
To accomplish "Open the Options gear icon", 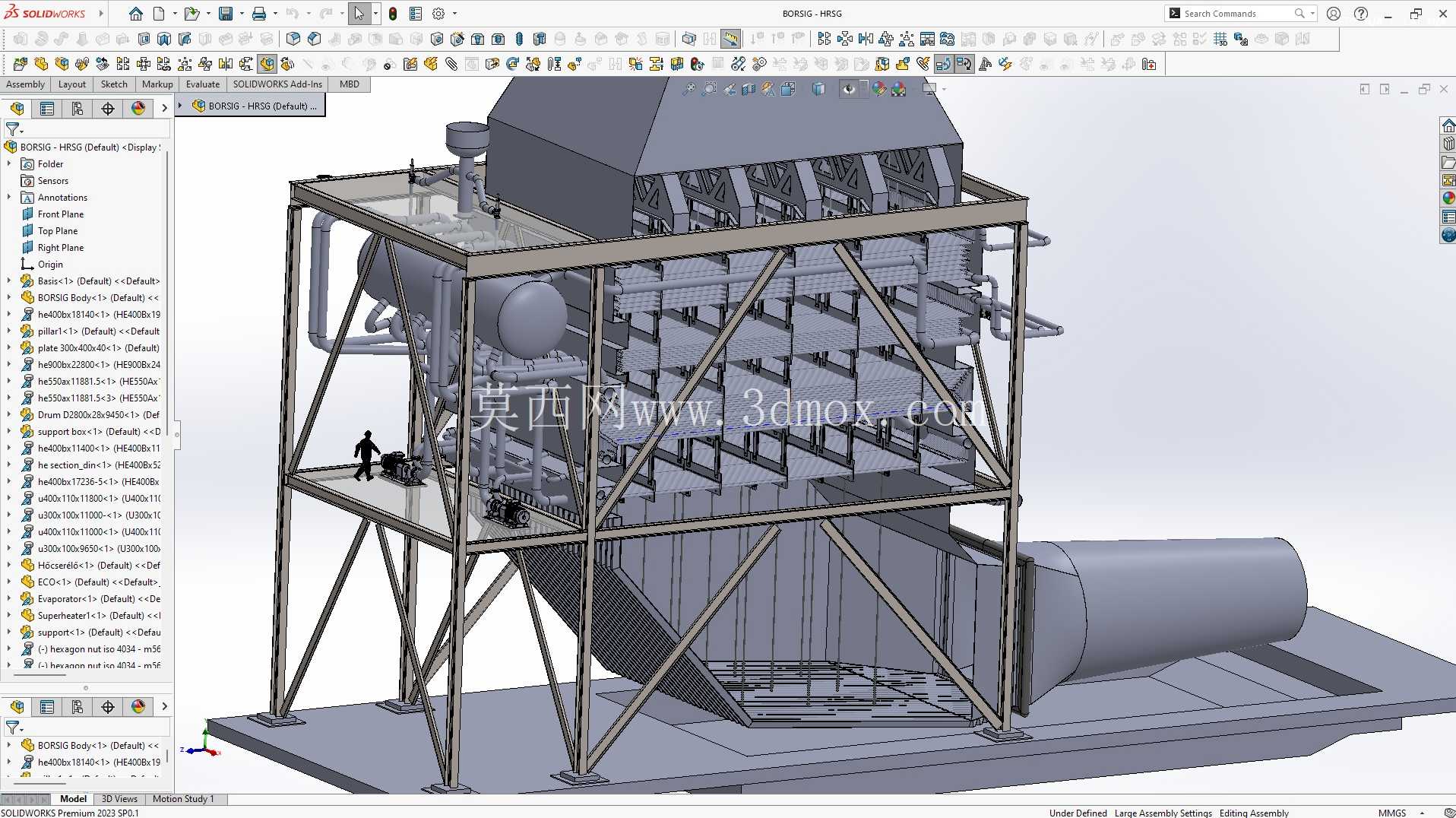I will pos(438,14).
